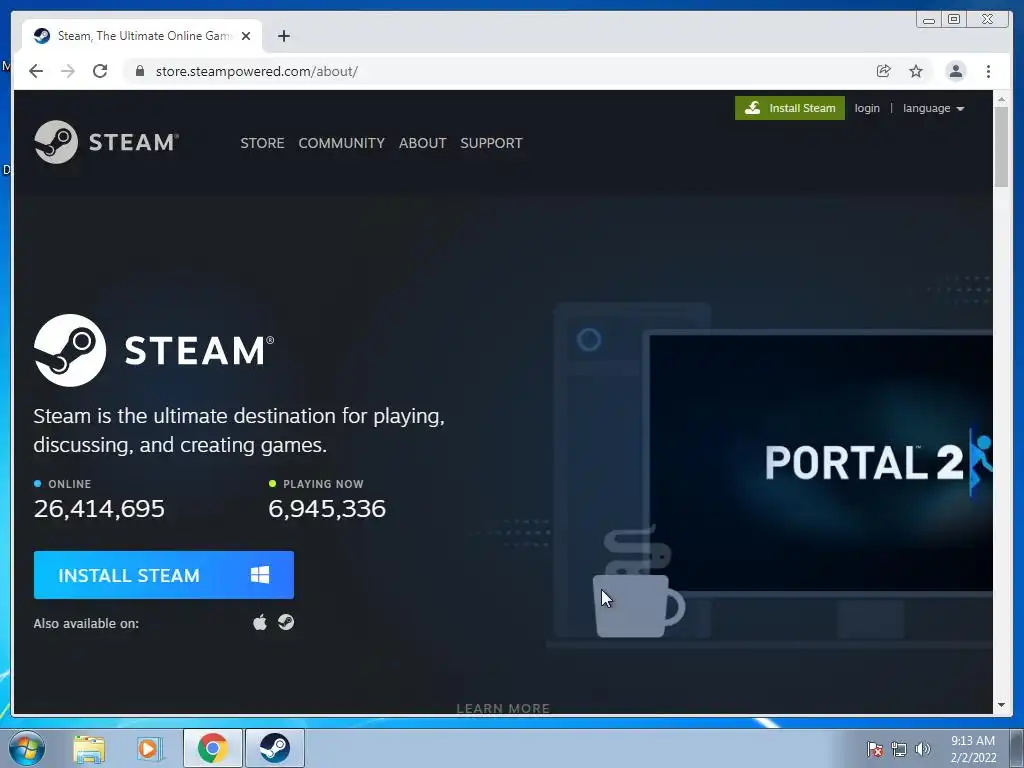Click the large Steam logo in the hero section
The height and width of the screenshot is (768, 1024).
click(154, 350)
